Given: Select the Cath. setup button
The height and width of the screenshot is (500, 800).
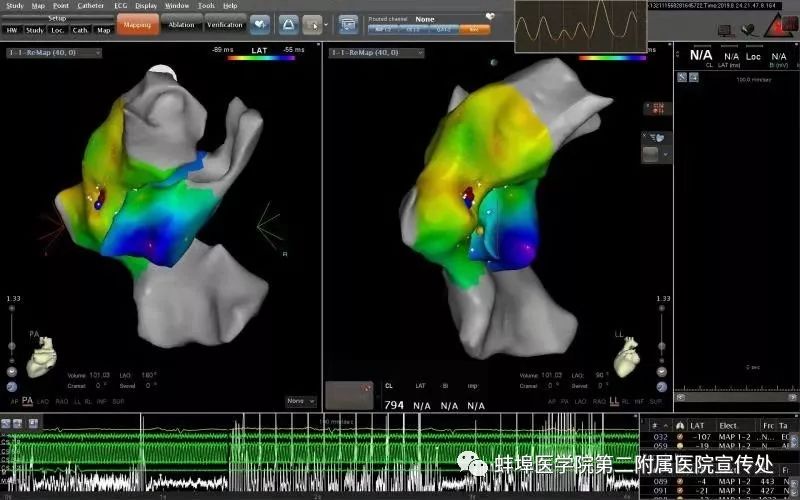Looking at the screenshot, I should coord(80,30).
